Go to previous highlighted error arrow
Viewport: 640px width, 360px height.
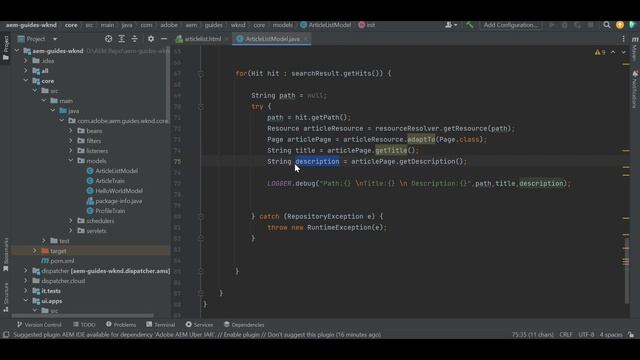point(613,52)
